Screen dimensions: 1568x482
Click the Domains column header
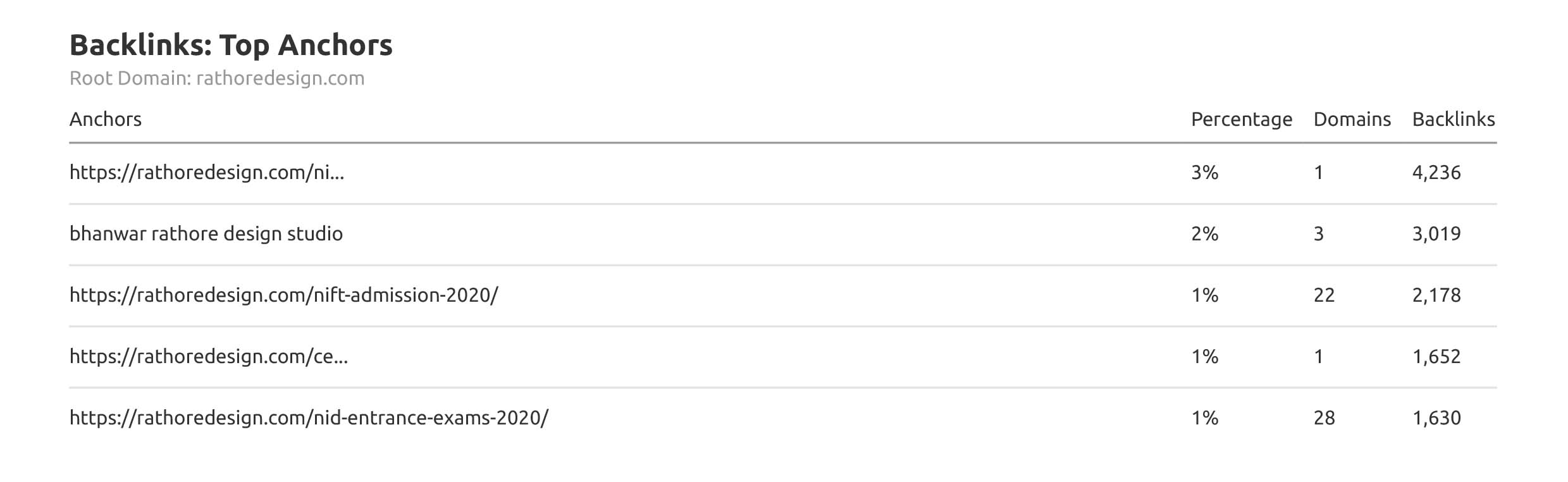(x=1352, y=120)
